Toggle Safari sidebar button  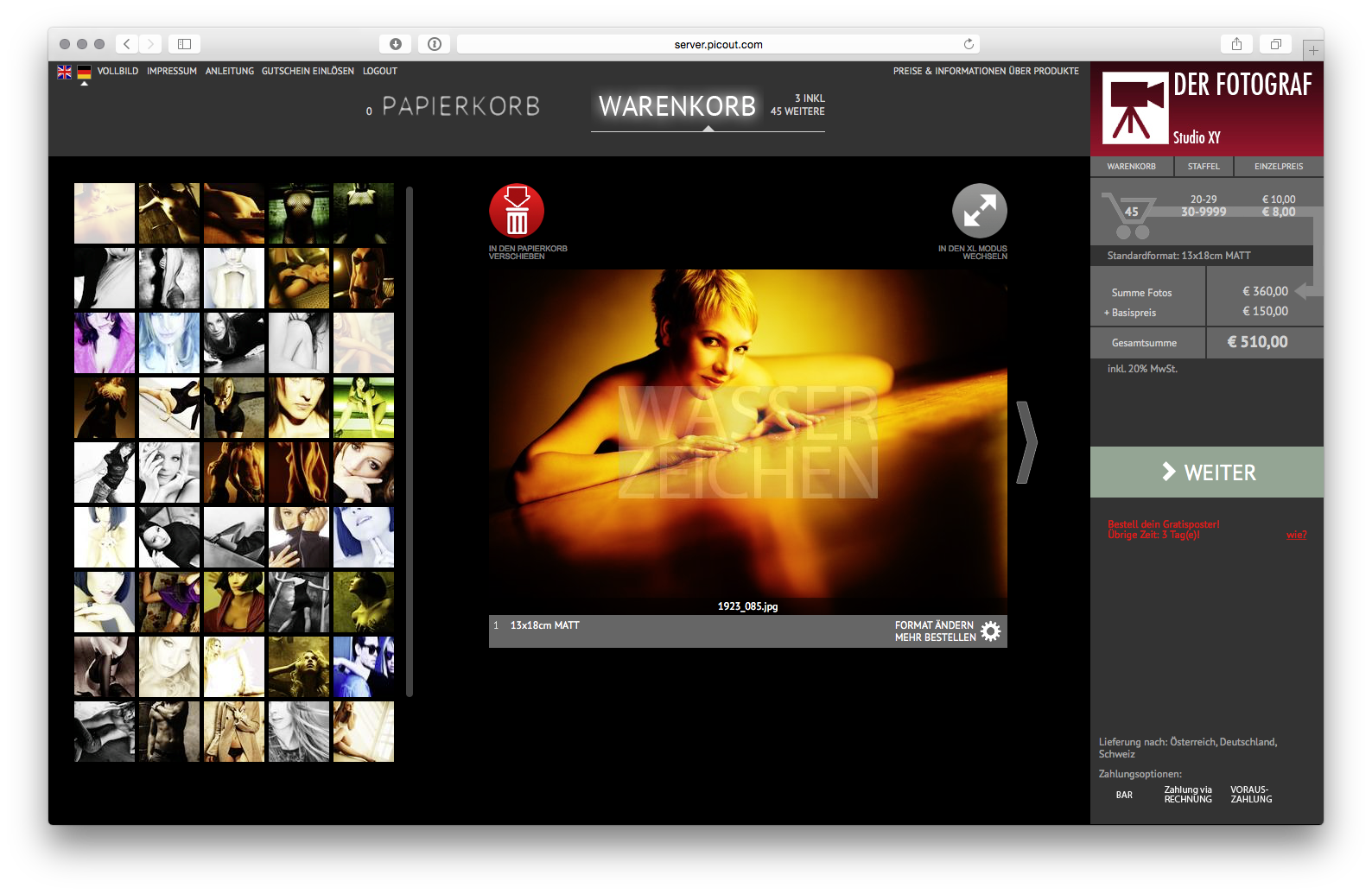point(184,44)
